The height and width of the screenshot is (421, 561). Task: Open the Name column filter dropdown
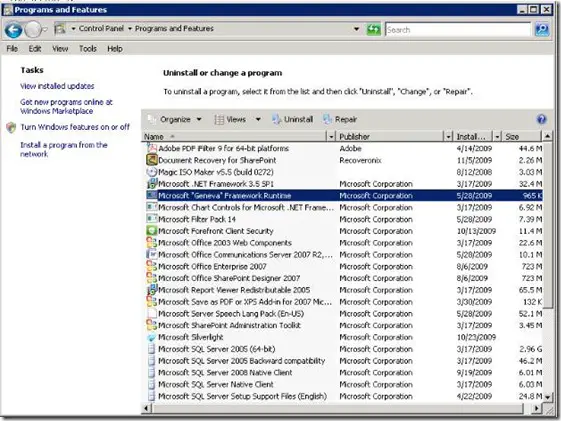pyautogui.click(x=331, y=137)
